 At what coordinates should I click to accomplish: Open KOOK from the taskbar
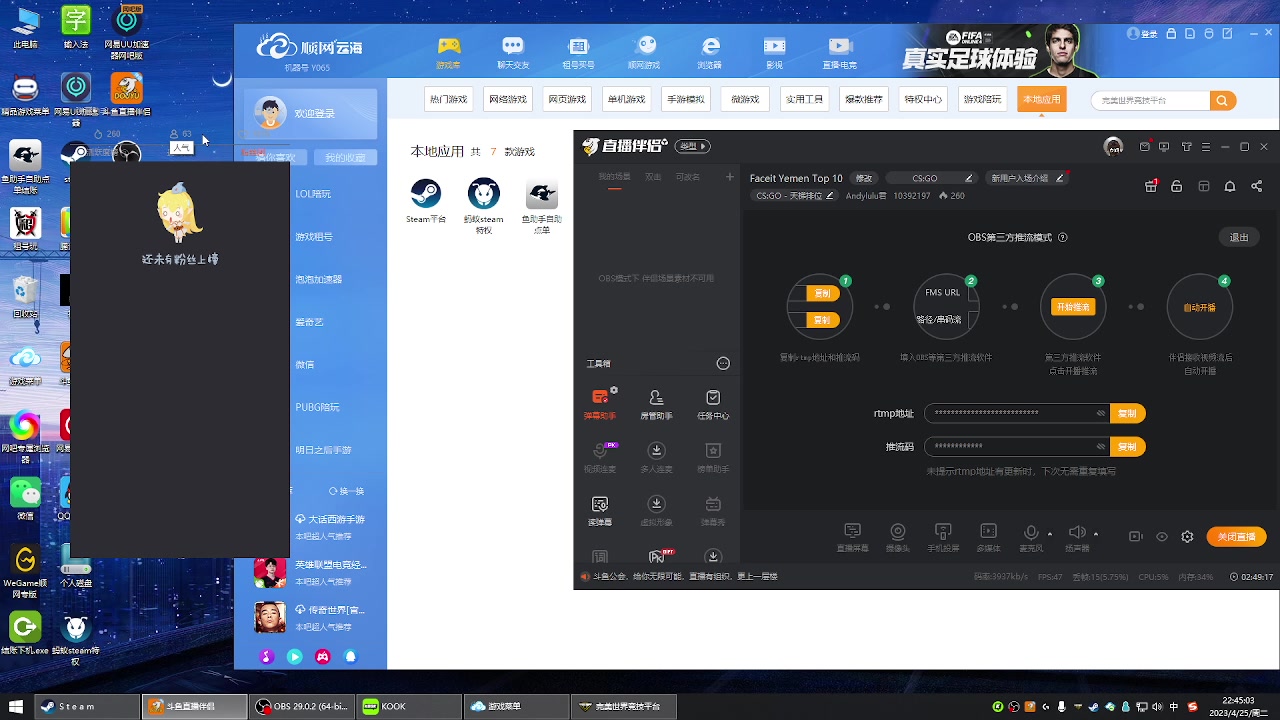point(407,706)
